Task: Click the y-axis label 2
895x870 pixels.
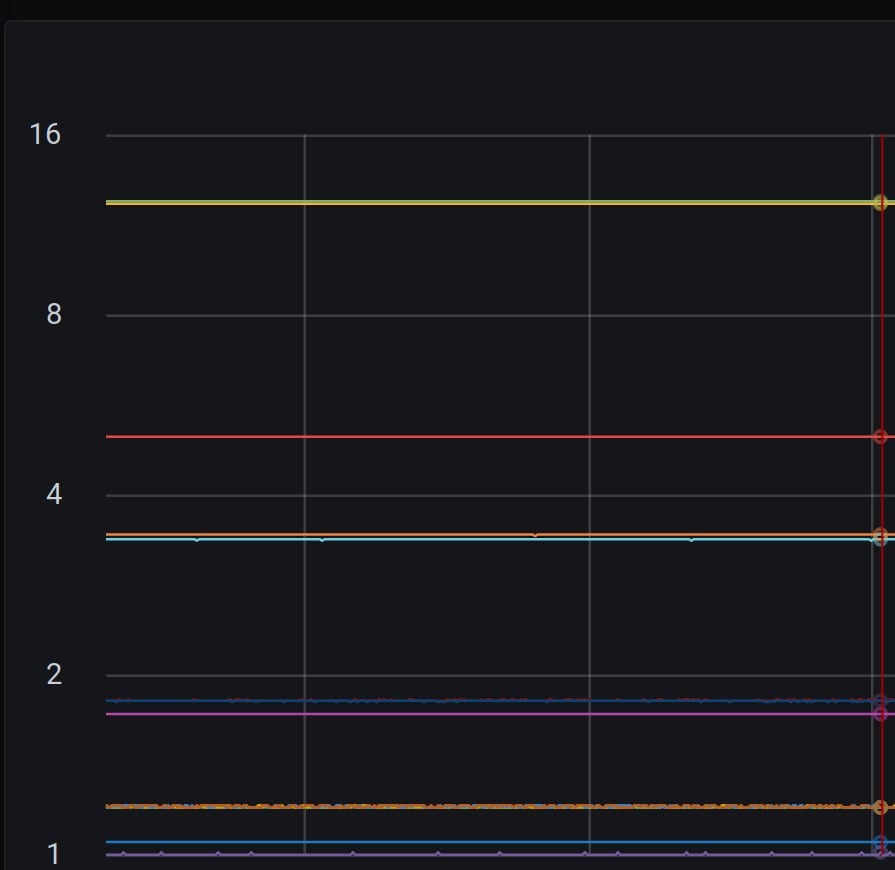Action: (54, 675)
